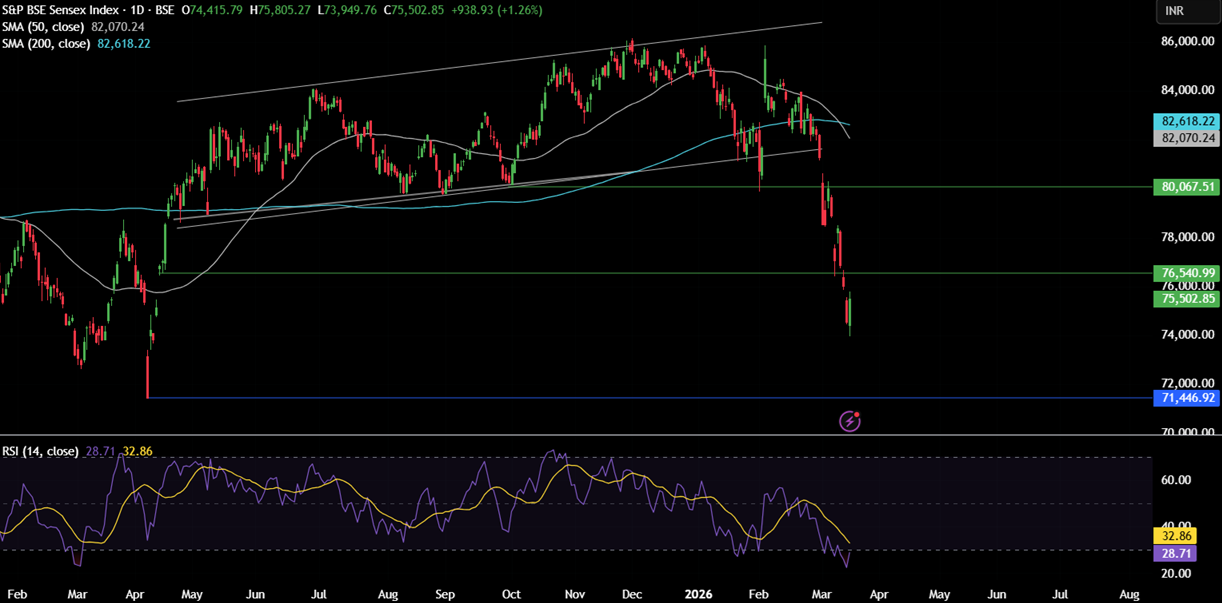
Task: Click the 80,067.51 resistance level label
Action: [1186, 186]
